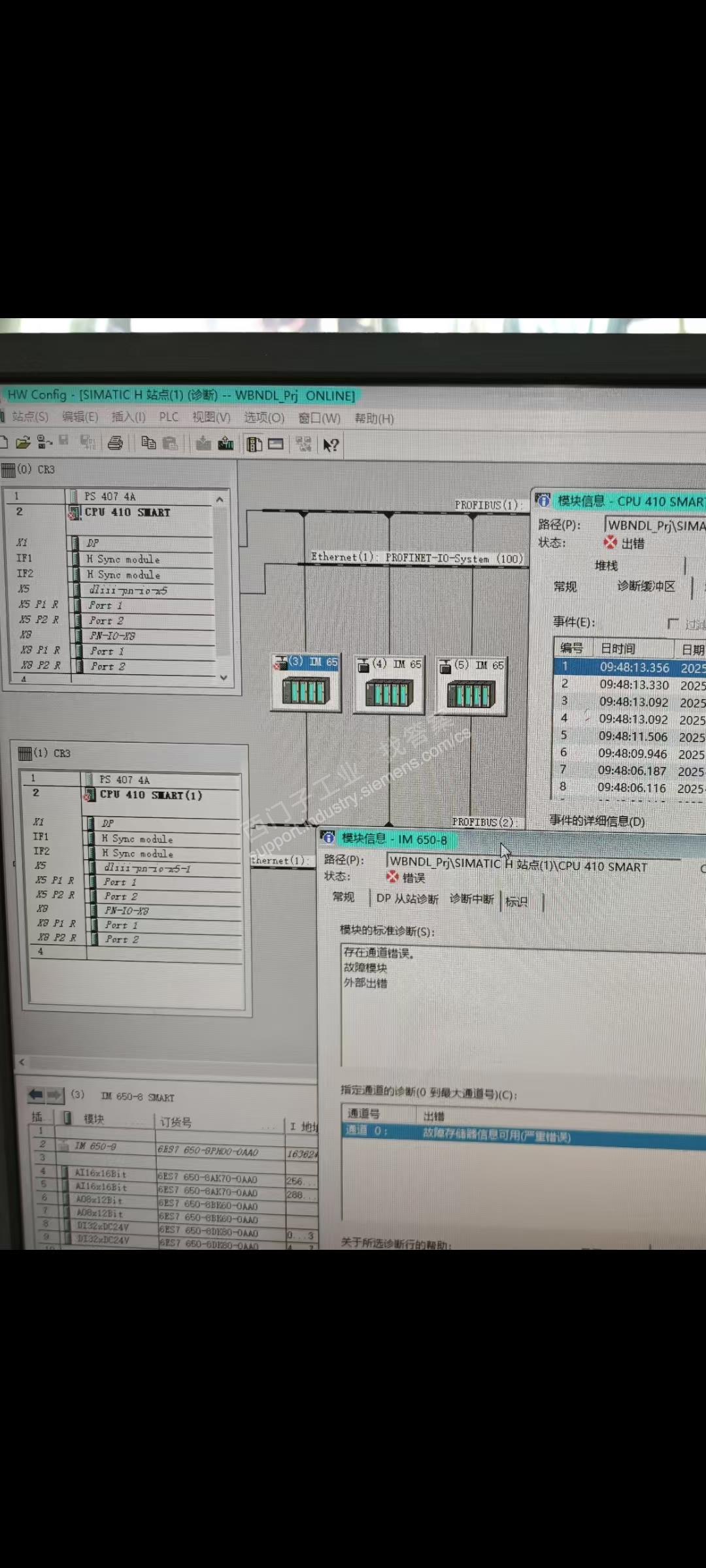Image resolution: width=706 pixels, height=1568 pixels.
Task: Switch to 诊断缓冲区 tab in CPU 410 dialog
Action: tap(646, 586)
